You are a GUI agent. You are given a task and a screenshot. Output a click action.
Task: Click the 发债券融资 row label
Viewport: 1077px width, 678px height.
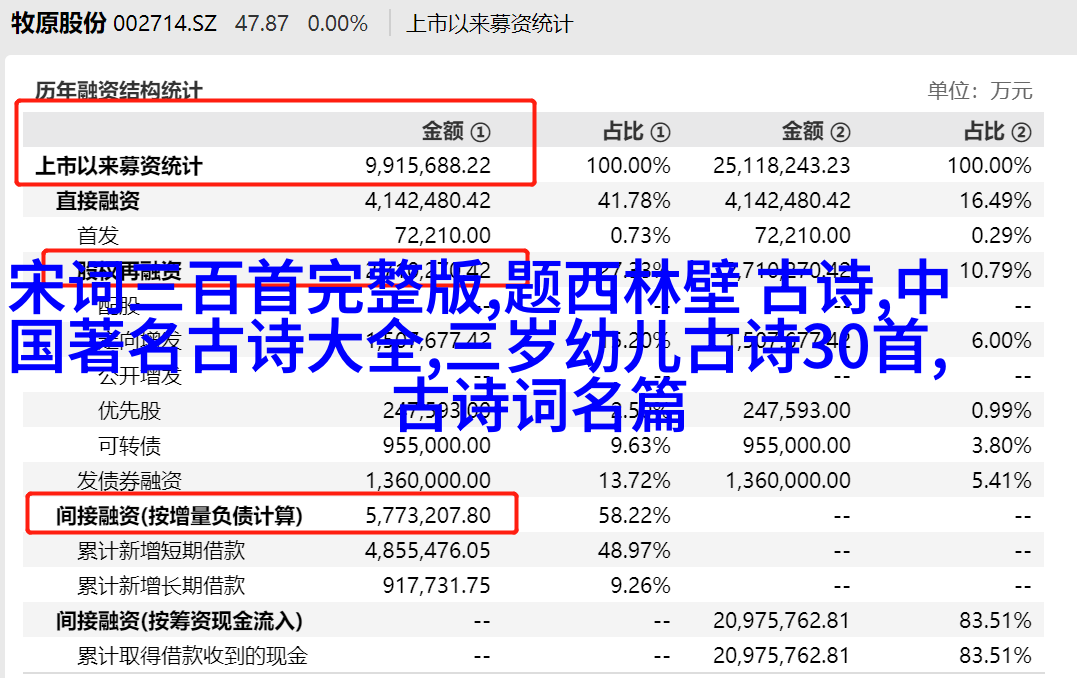point(129,482)
